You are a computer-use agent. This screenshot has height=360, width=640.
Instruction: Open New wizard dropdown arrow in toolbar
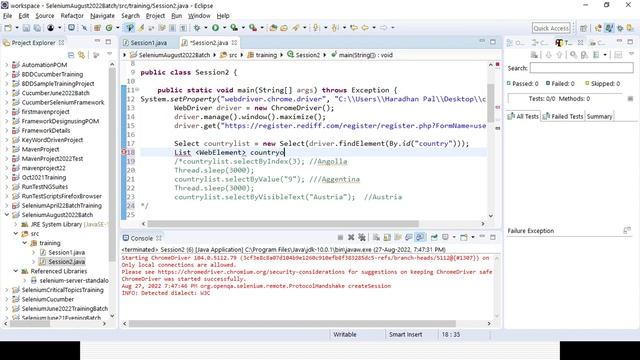[17, 28]
